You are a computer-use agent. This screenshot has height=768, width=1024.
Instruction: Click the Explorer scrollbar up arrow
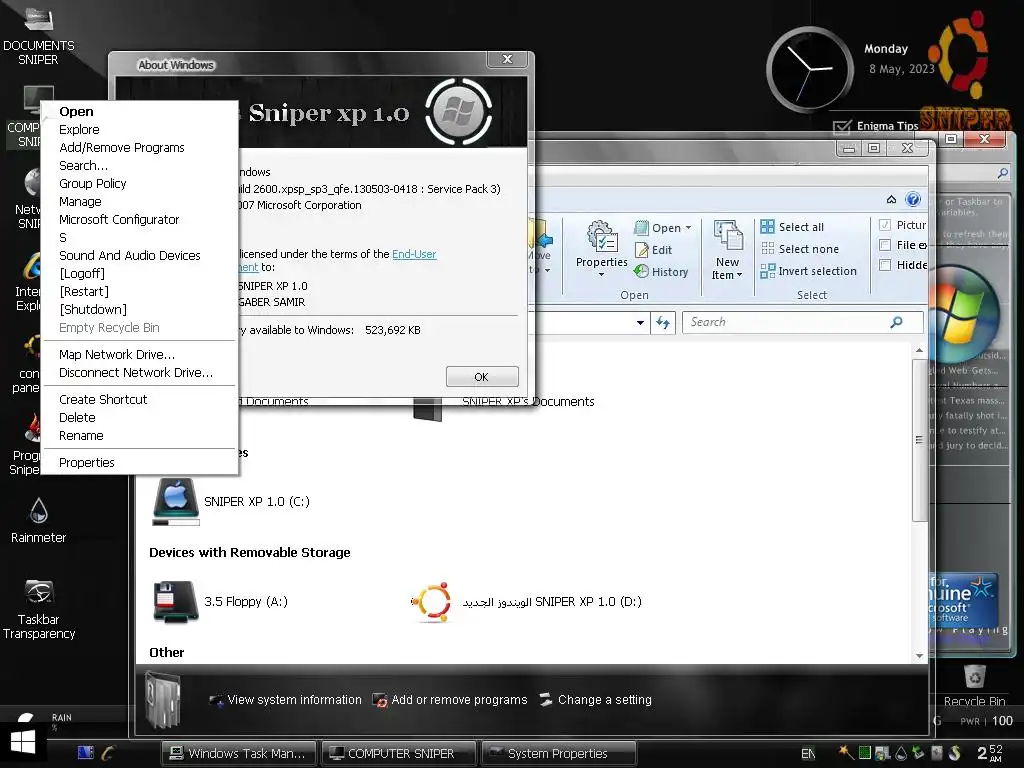(919, 351)
